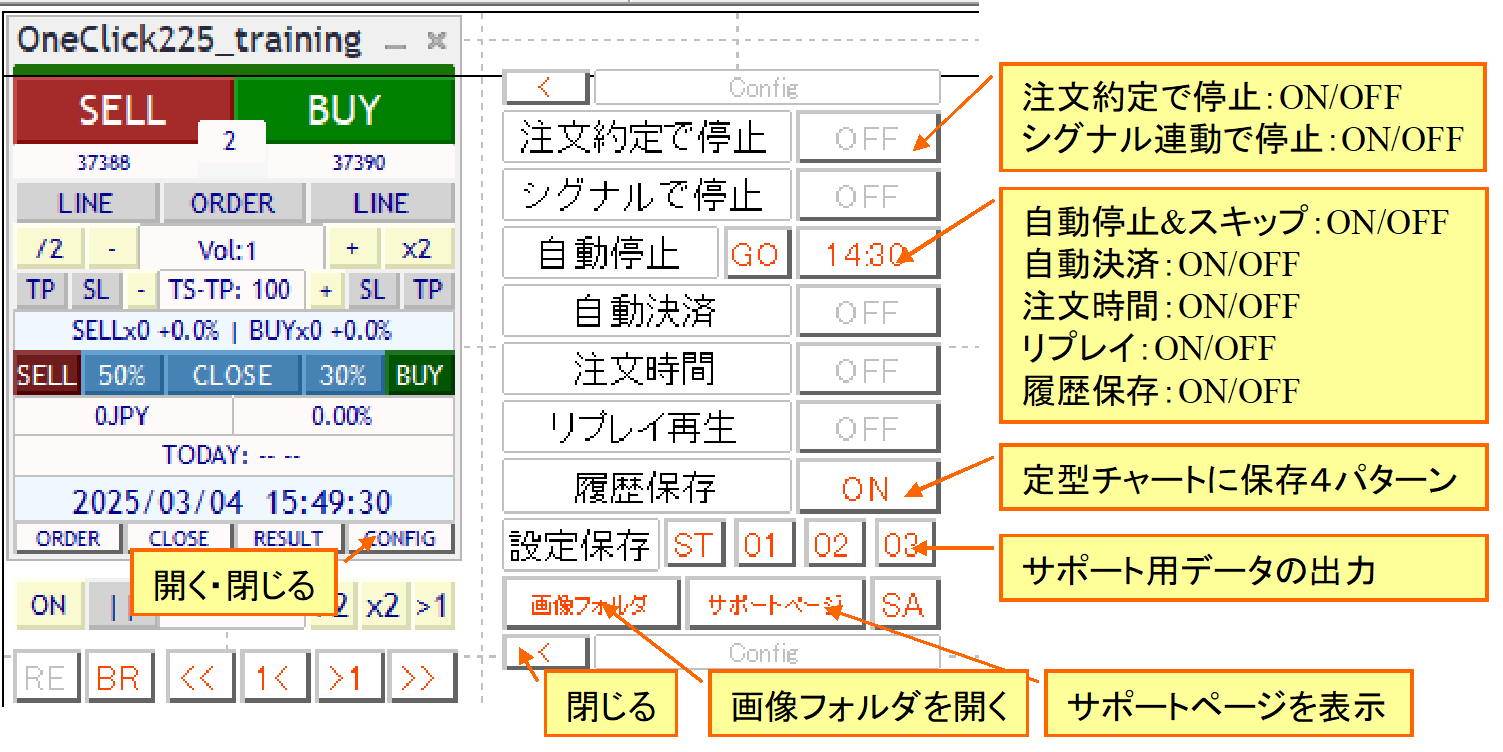Fast forward replay with >> button
1503x752 pixels.
(x=422, y=678)
